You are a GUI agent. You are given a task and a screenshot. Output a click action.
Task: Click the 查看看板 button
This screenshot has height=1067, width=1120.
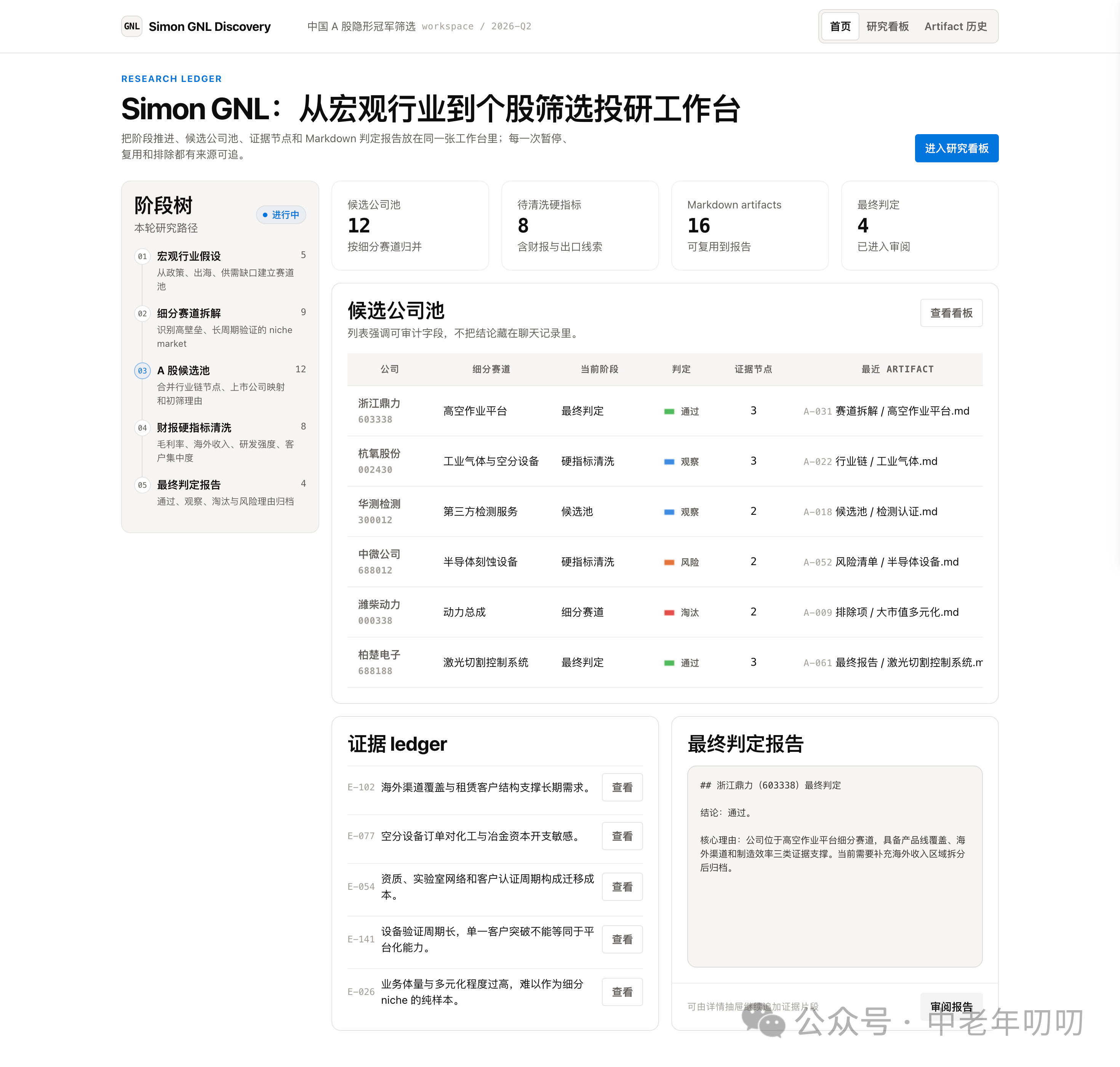951,313
